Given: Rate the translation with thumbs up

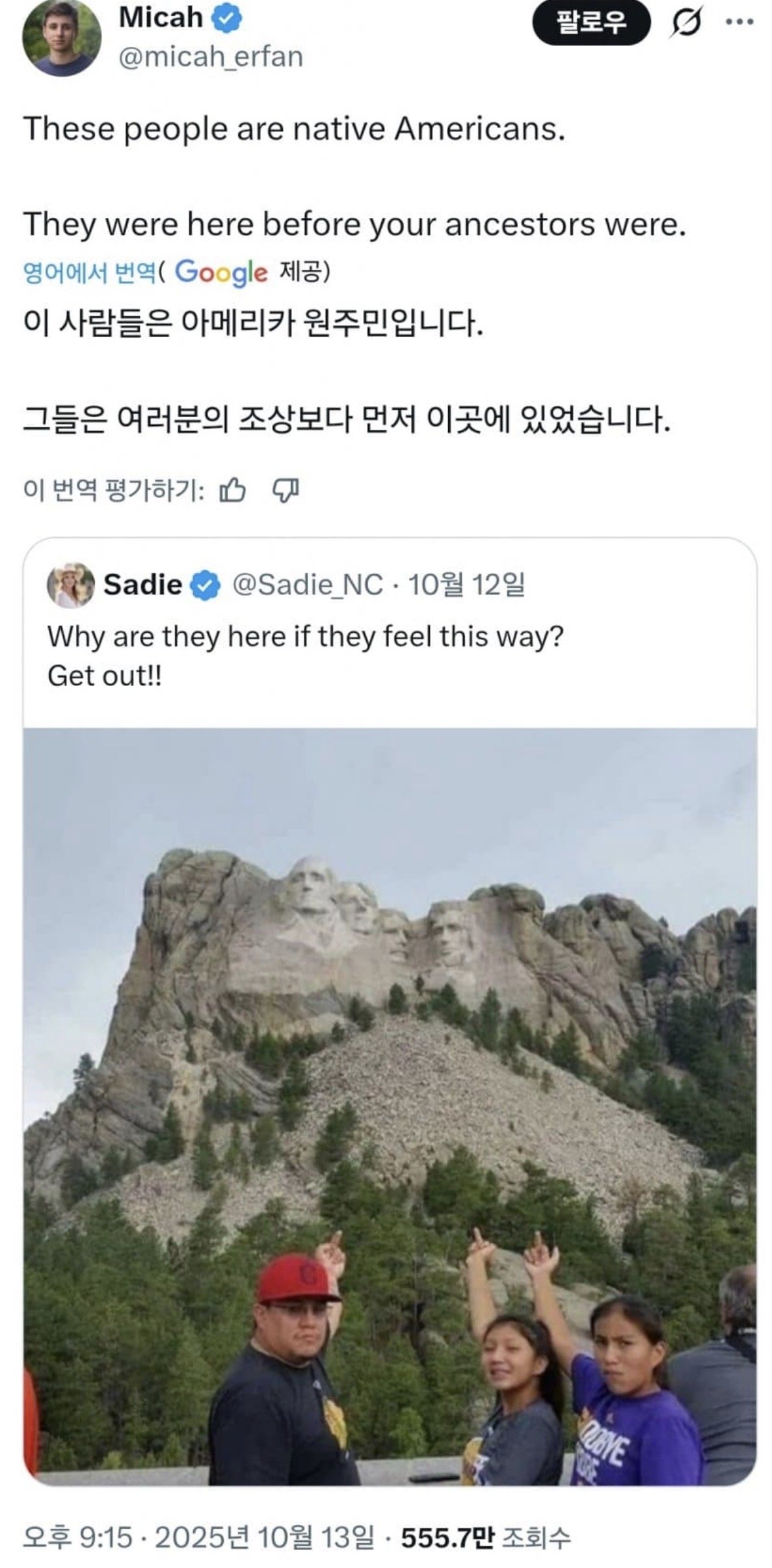Looking at the screenshot, I should (232, 491).
